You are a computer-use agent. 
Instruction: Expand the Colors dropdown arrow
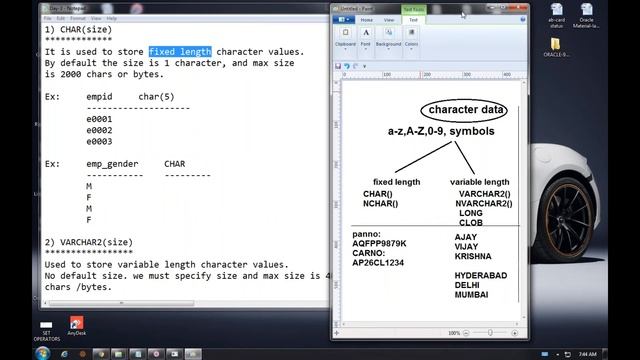(411, 49)
